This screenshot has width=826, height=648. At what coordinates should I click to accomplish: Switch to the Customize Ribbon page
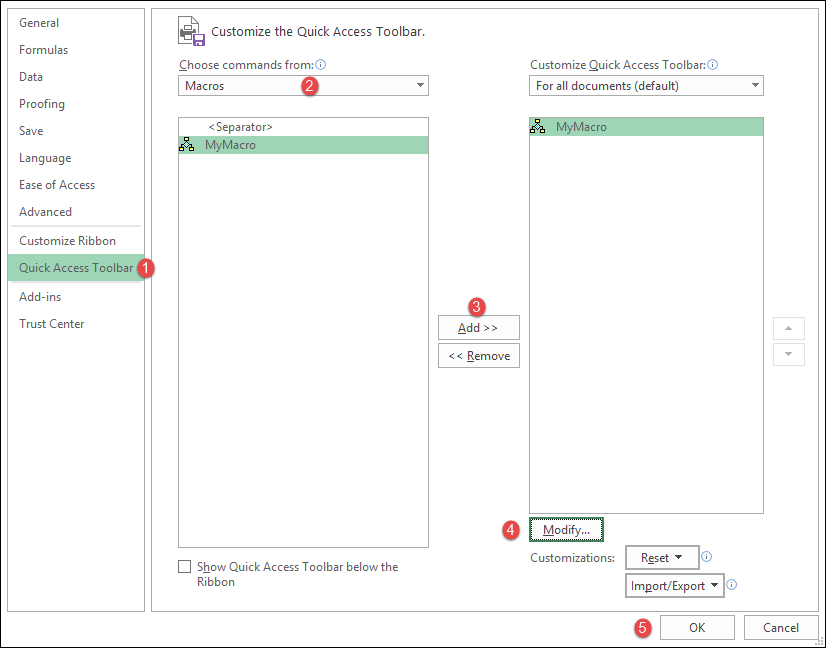(x=70, y=240)
